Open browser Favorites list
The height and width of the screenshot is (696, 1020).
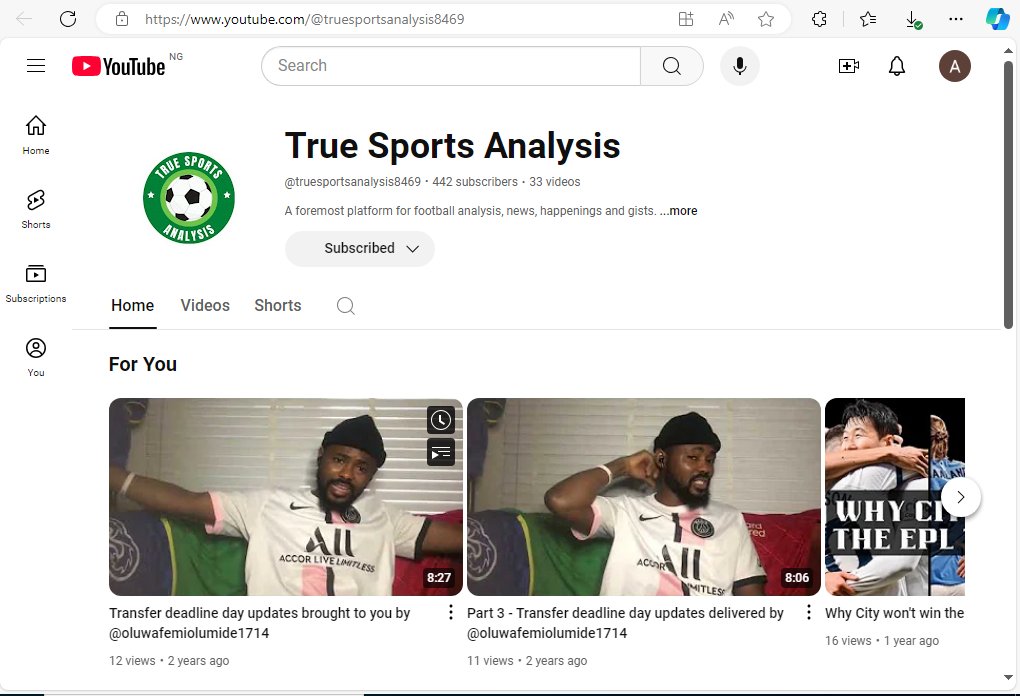coord(868,19)
